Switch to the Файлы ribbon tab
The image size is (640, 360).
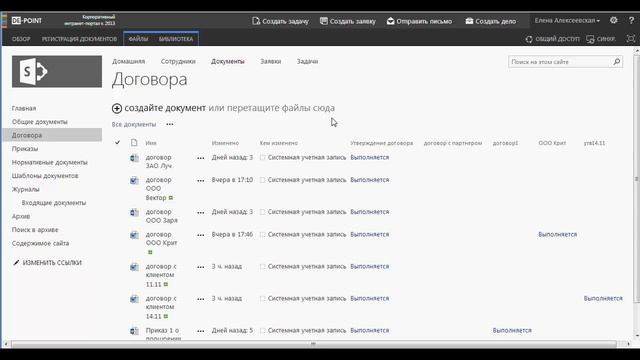click(x=138, y=39)
